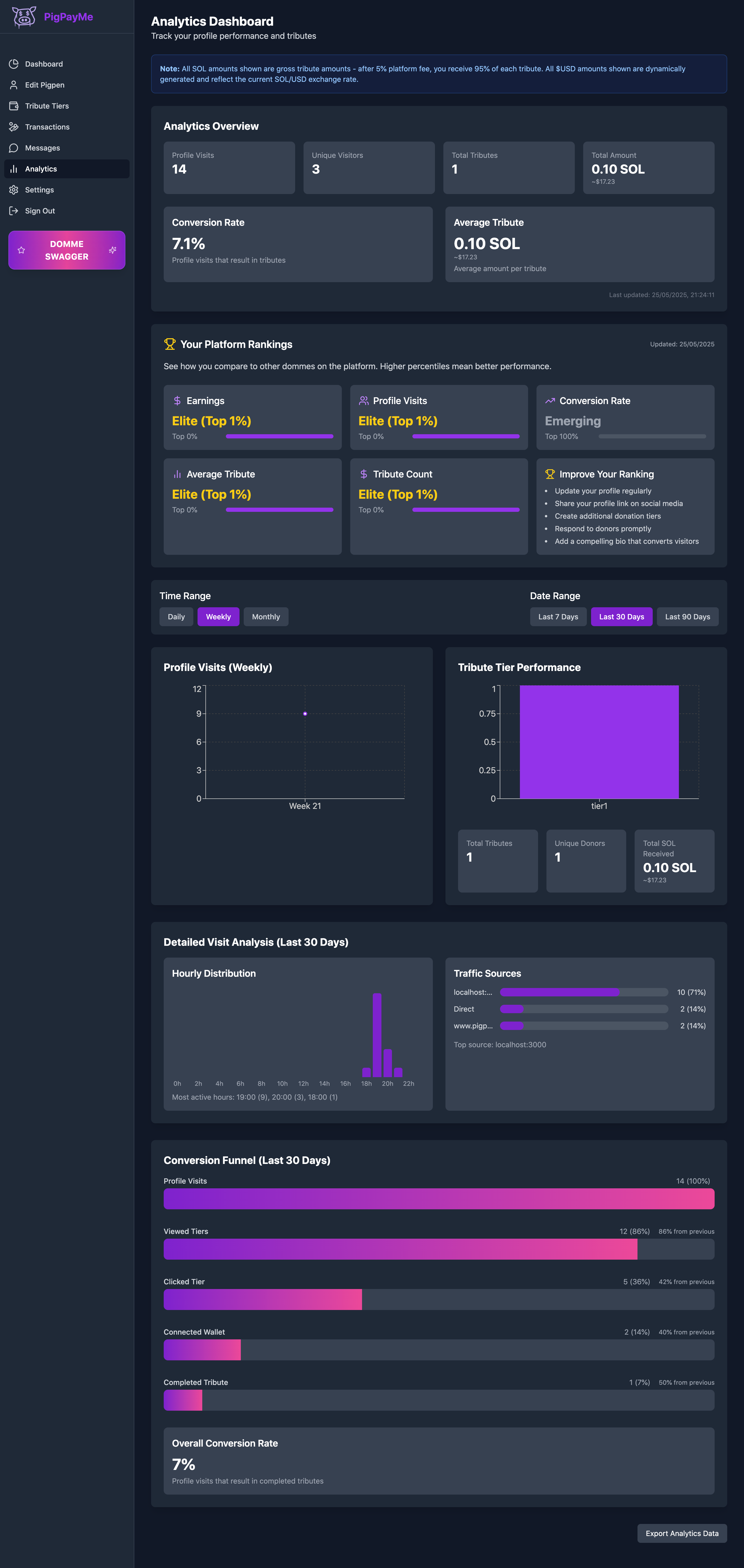Click the Conversion Rate ranking progress bar

click(x=652, y=436)
